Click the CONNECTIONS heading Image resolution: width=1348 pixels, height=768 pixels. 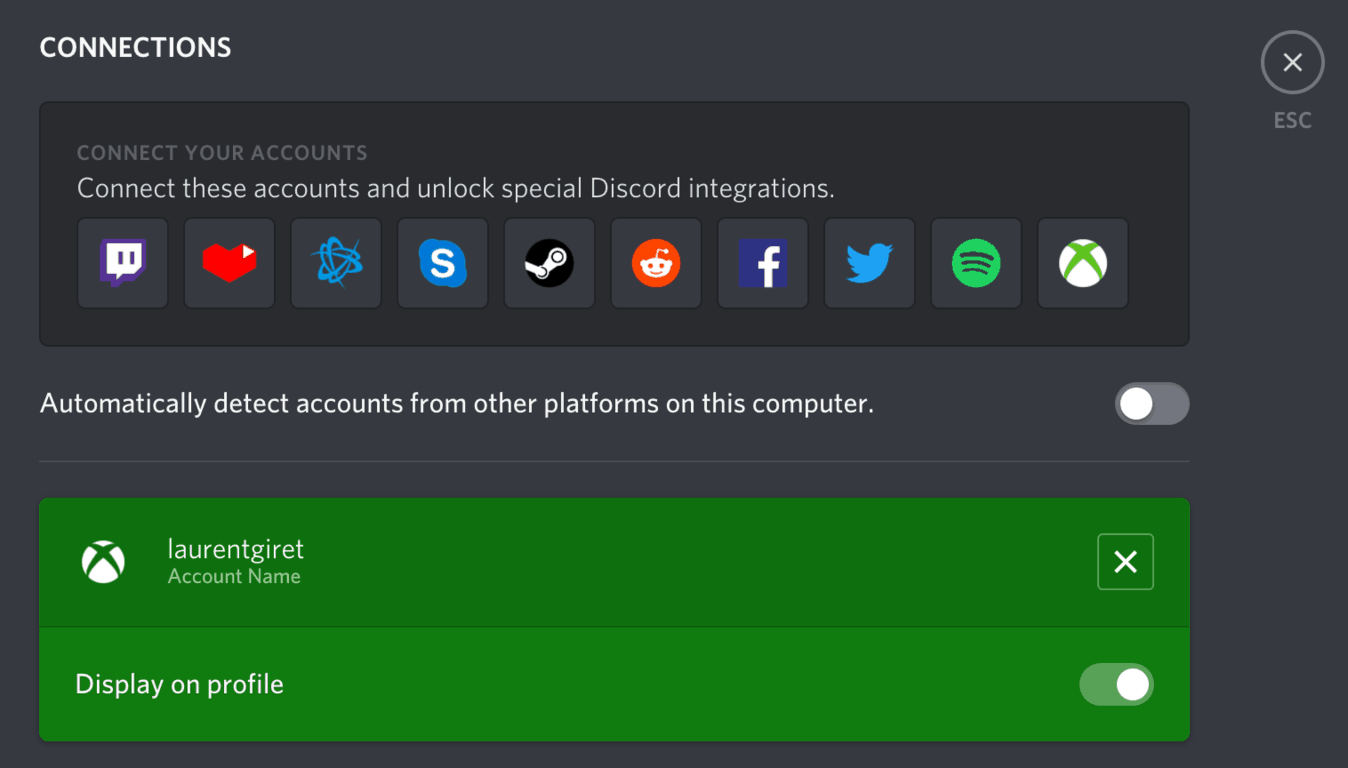(x=136, y=47)
